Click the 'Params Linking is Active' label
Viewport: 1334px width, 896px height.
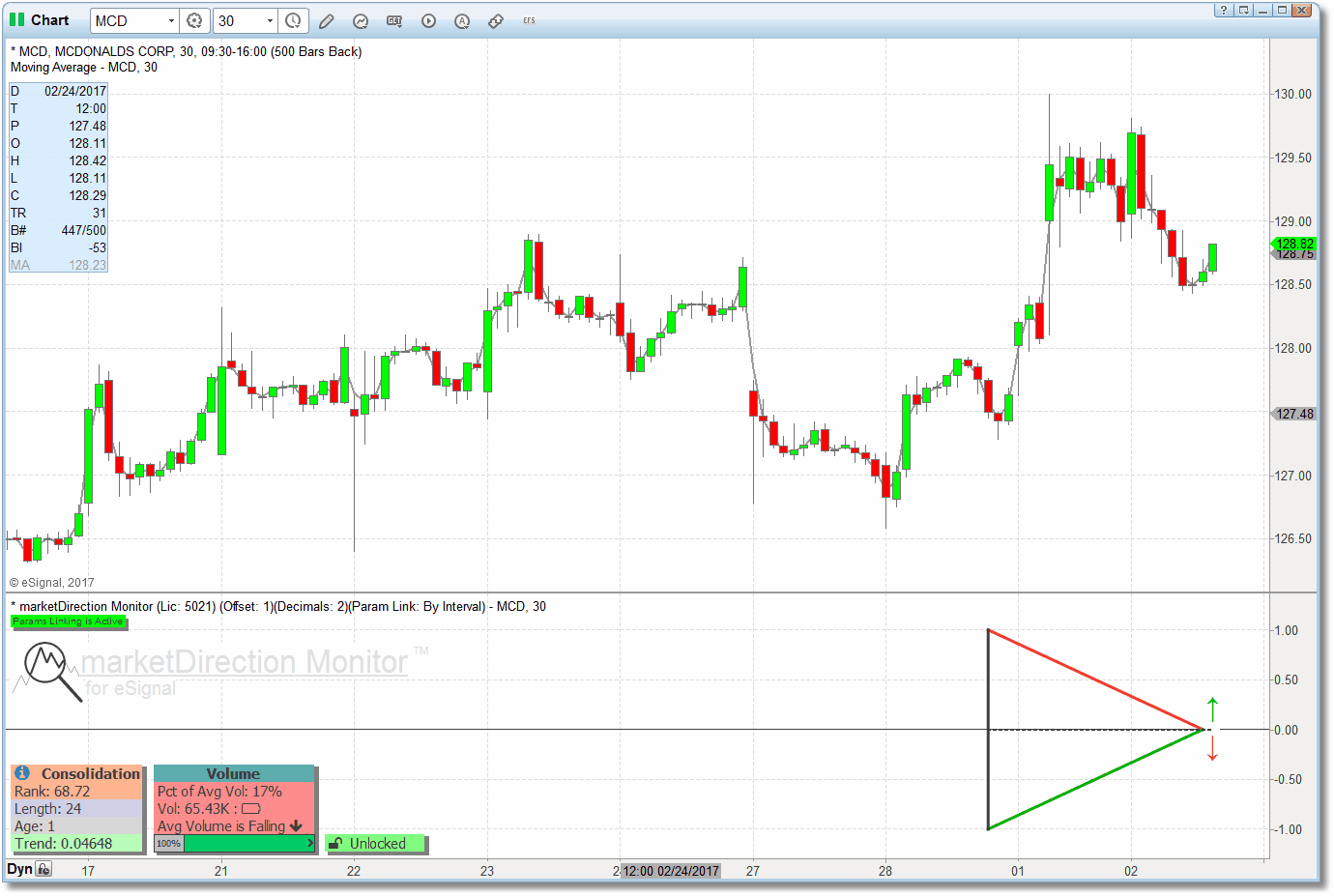tap(68, 621)
